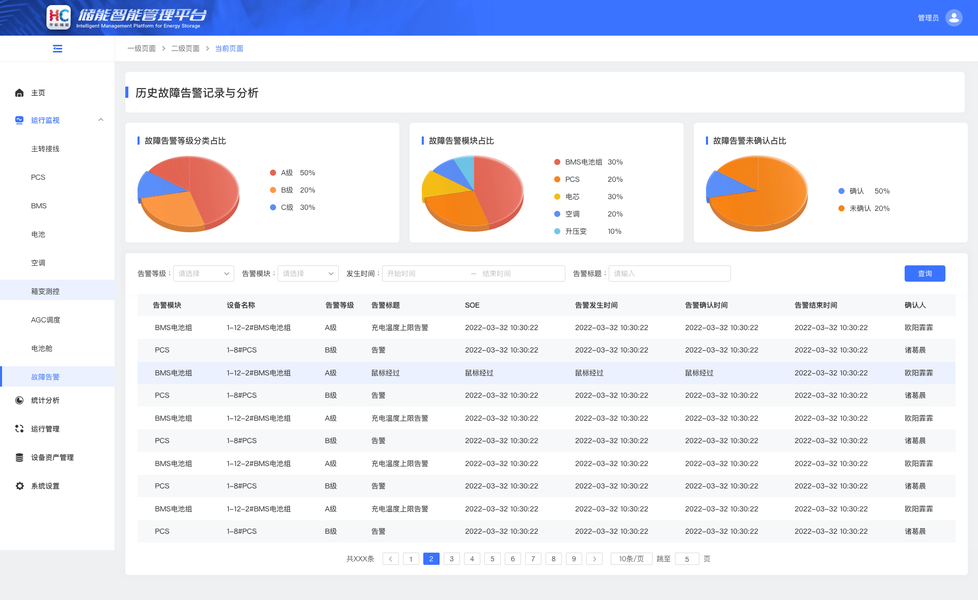Open 箱变测控 sidebar menu item

[57, 291]
